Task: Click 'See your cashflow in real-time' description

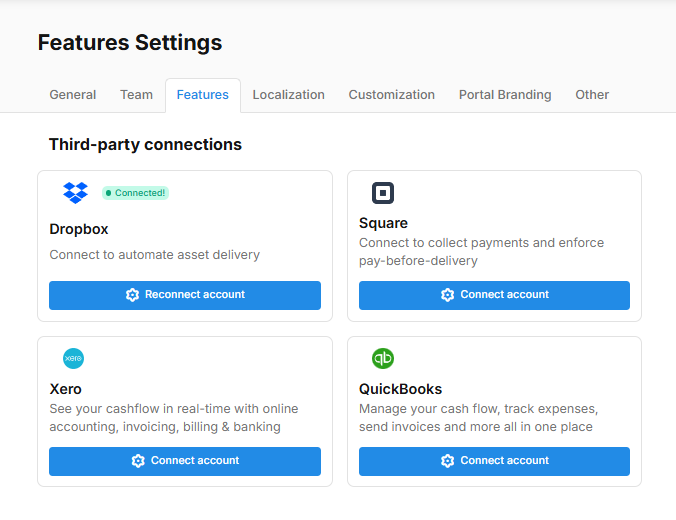Action: [x=174, y=418]
